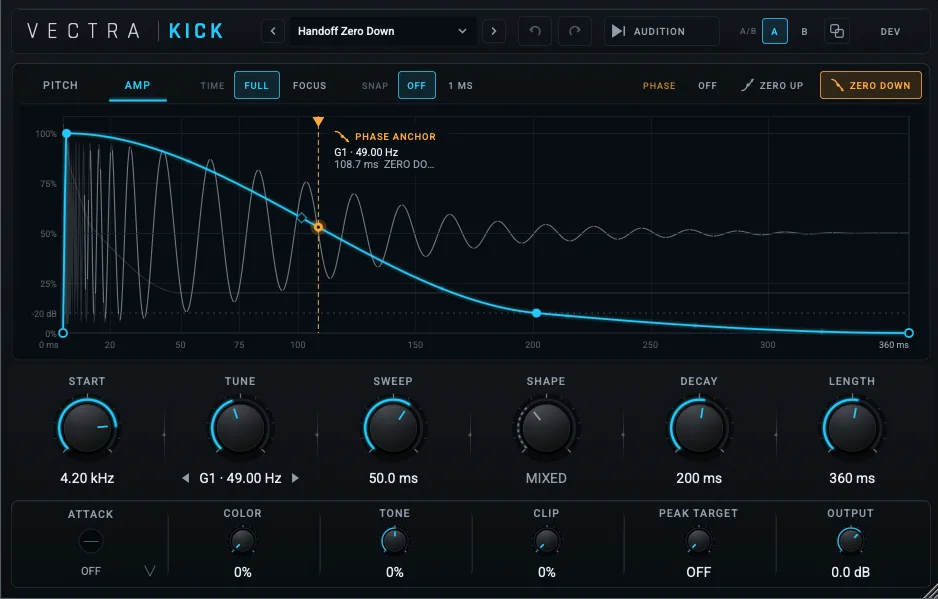Click the OUTPUT knob
The image size is (938, 599).
pyautogui.click(x=850, y=541)
